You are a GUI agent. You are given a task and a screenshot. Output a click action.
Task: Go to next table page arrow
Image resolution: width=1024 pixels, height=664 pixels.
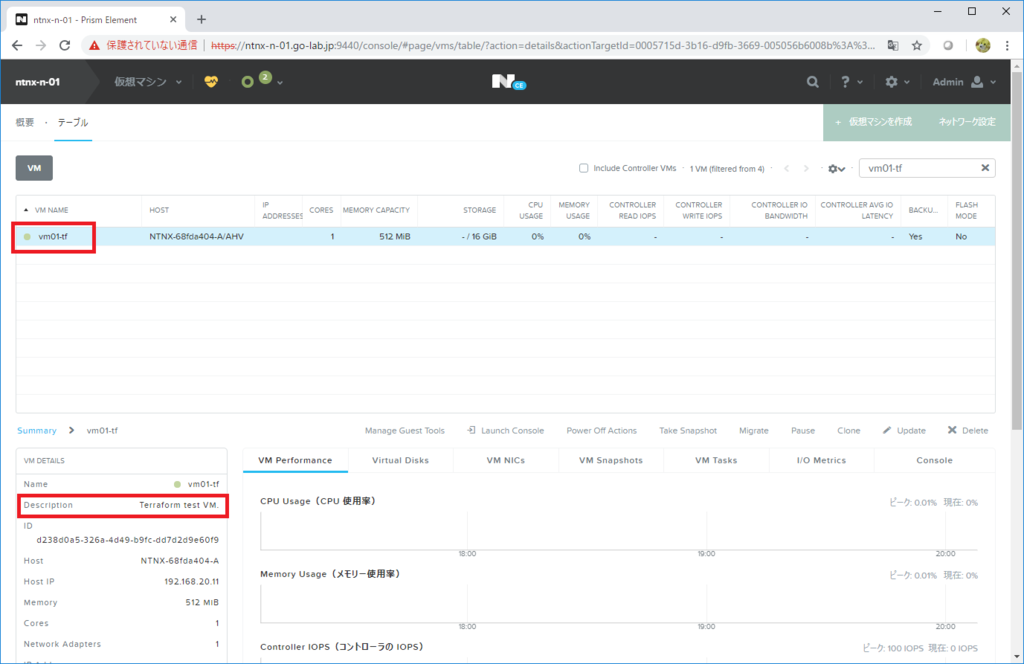[806, 168]
